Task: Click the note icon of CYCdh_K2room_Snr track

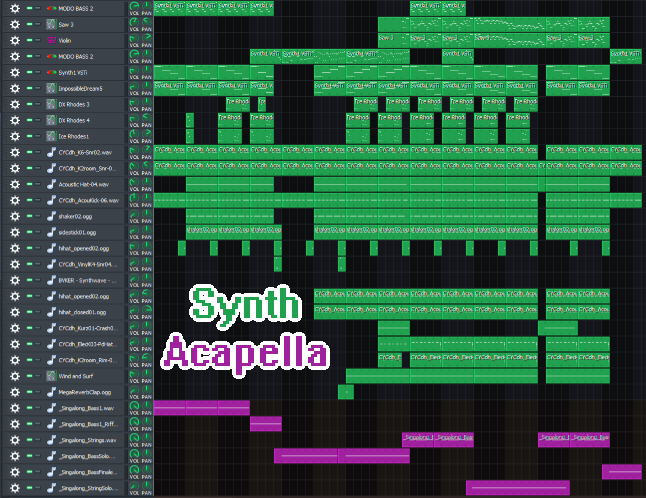Action: pos(51,168)
